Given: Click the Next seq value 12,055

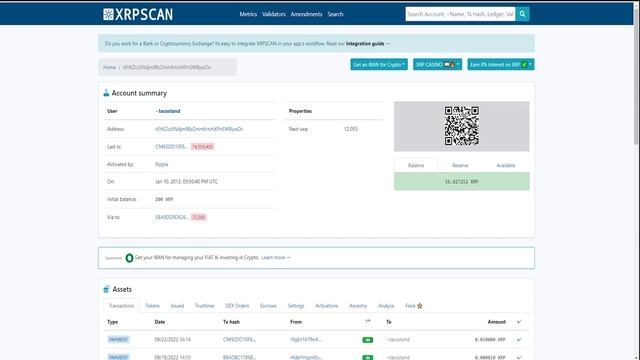Looking at the screenshot, I should pyautogui.click(x=351, y=129).
